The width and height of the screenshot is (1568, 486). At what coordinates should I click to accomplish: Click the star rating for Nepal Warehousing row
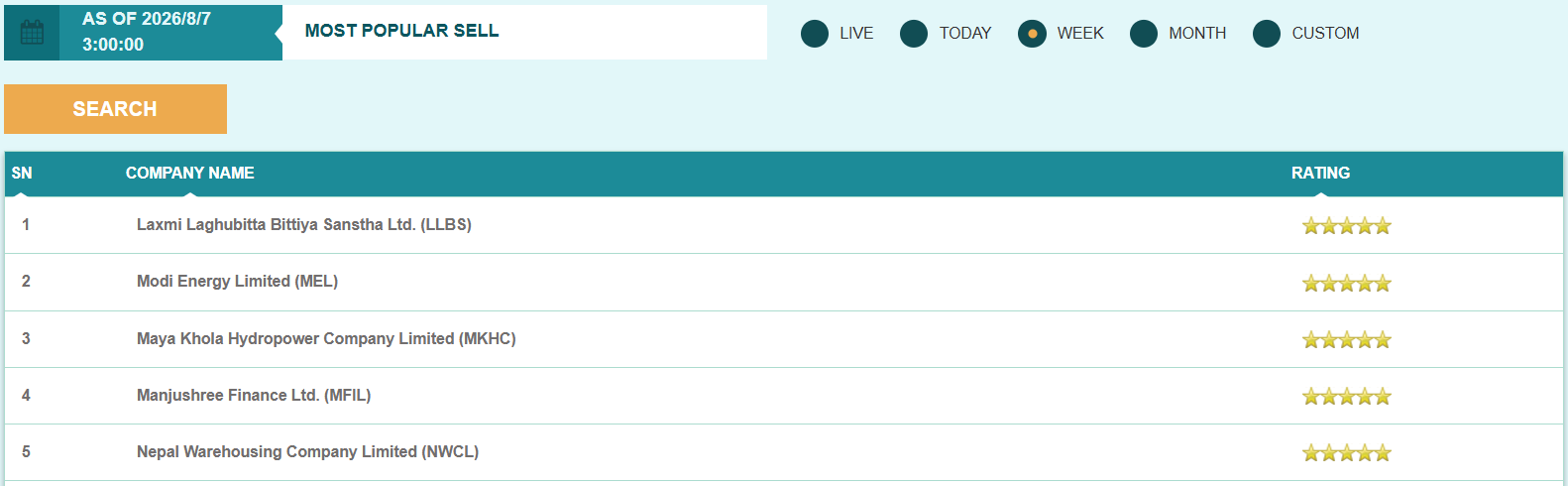pyautogui.click(x=1346, y=453)
